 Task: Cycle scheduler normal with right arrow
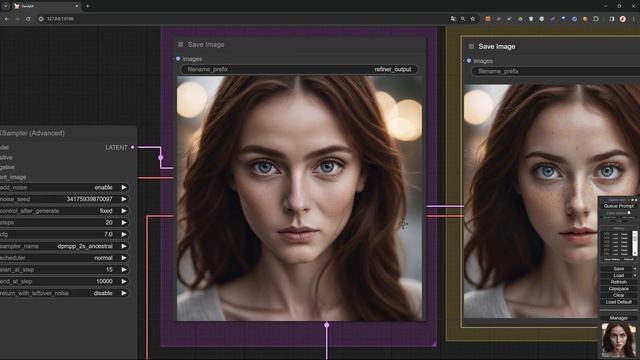pyautogui.click(x=124, y=258)
